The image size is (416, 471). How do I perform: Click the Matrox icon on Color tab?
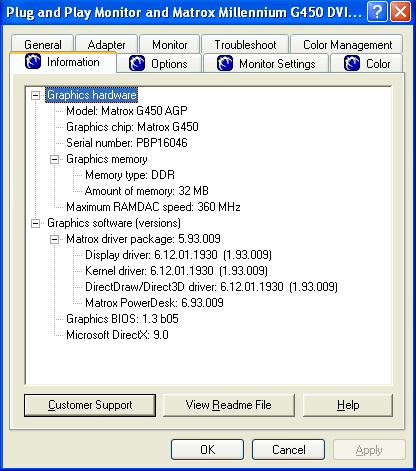pos(352,63)
